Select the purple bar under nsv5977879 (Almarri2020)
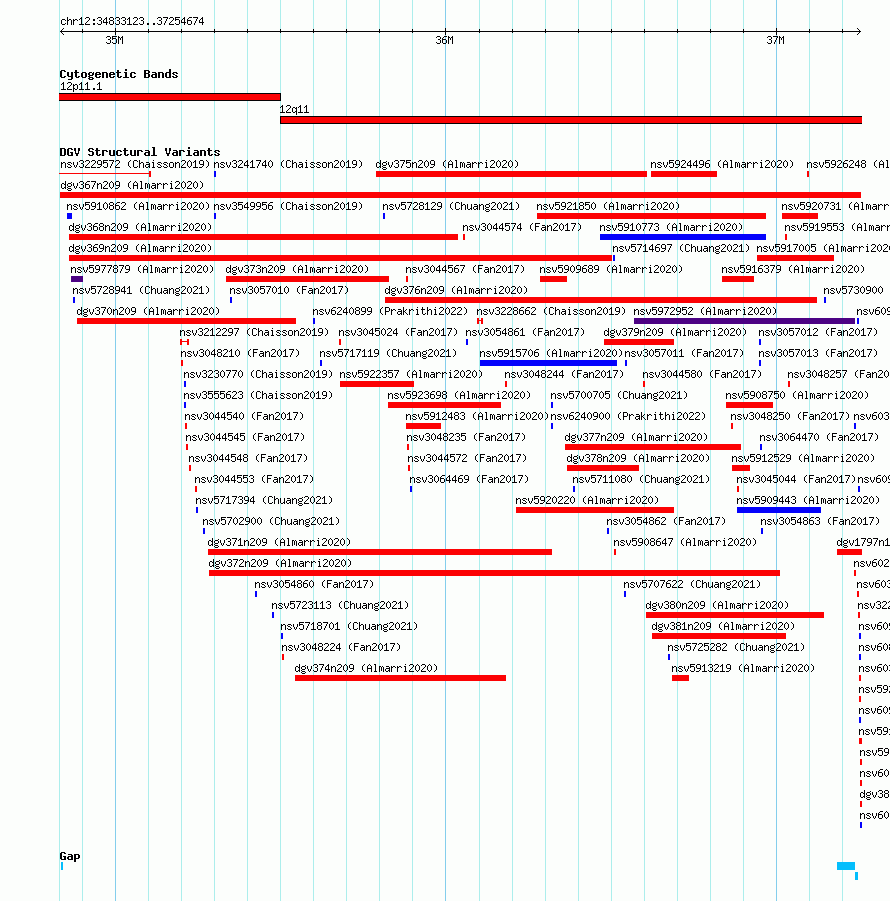The height and width of the screenshot is (901, 890). click(x=77, y=279)
